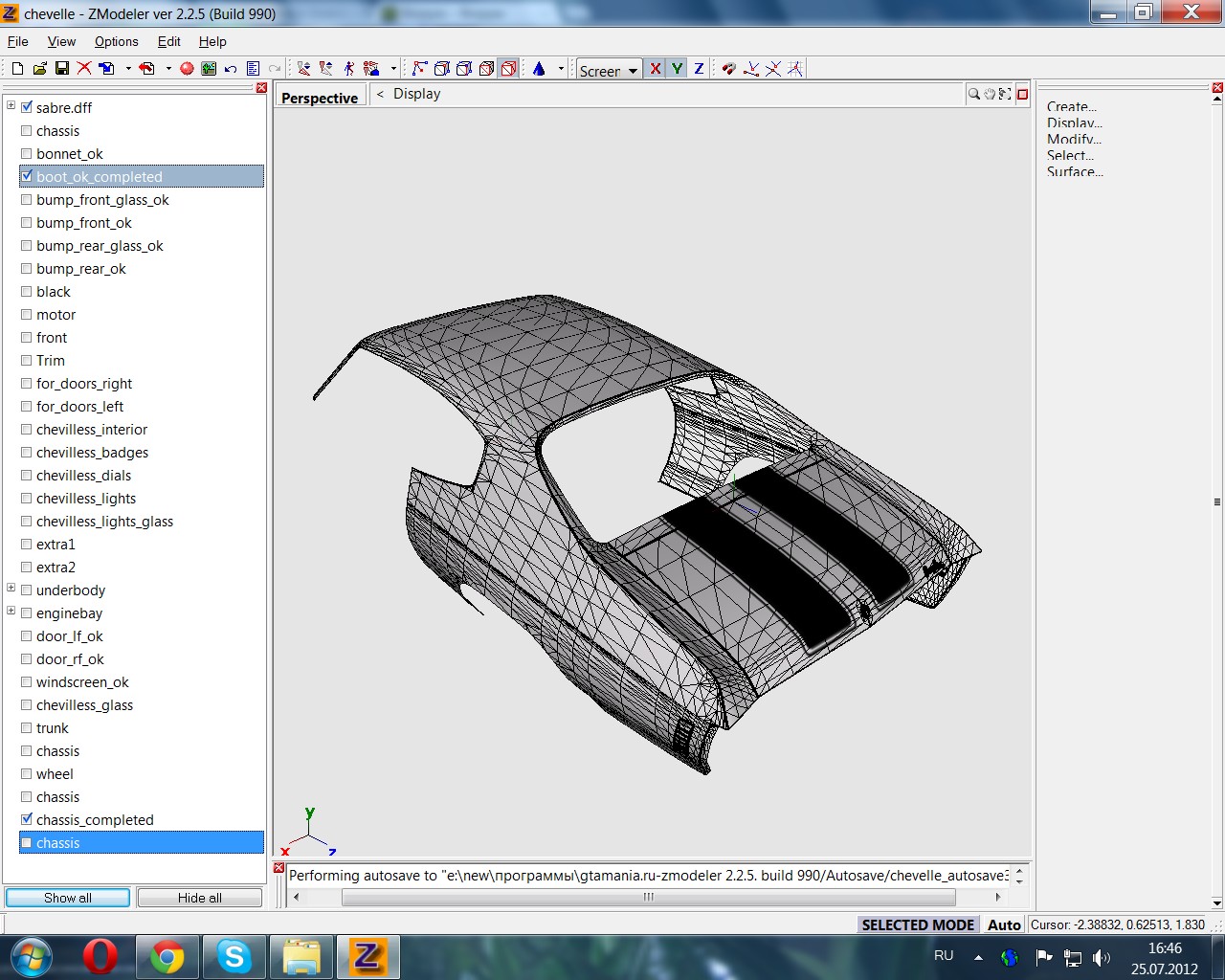Click the Import toolbar icon with blue arrow
Viewport: 1225px width, 980px height.
pos(106,68)
